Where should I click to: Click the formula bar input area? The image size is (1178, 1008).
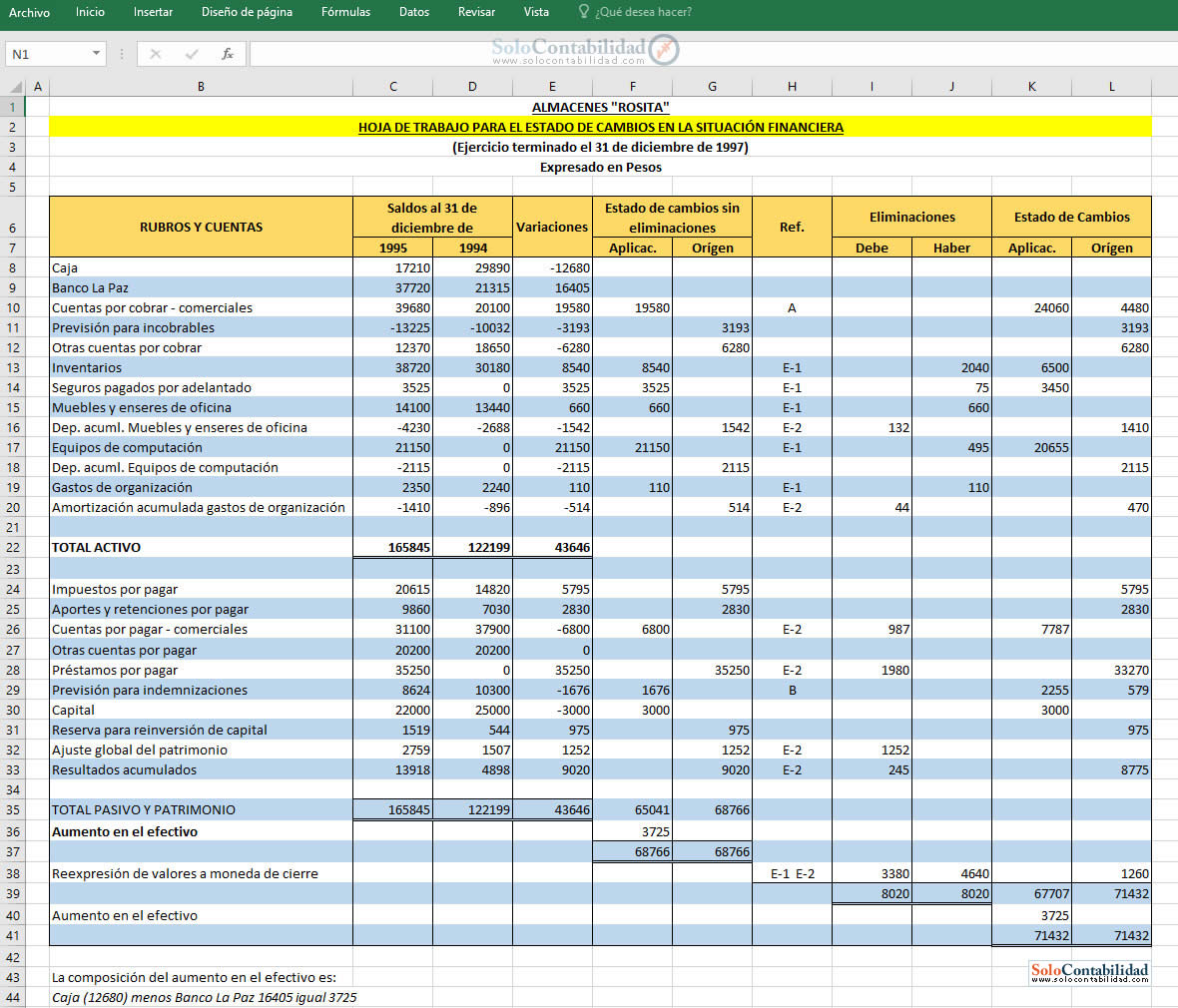point(714,54)
